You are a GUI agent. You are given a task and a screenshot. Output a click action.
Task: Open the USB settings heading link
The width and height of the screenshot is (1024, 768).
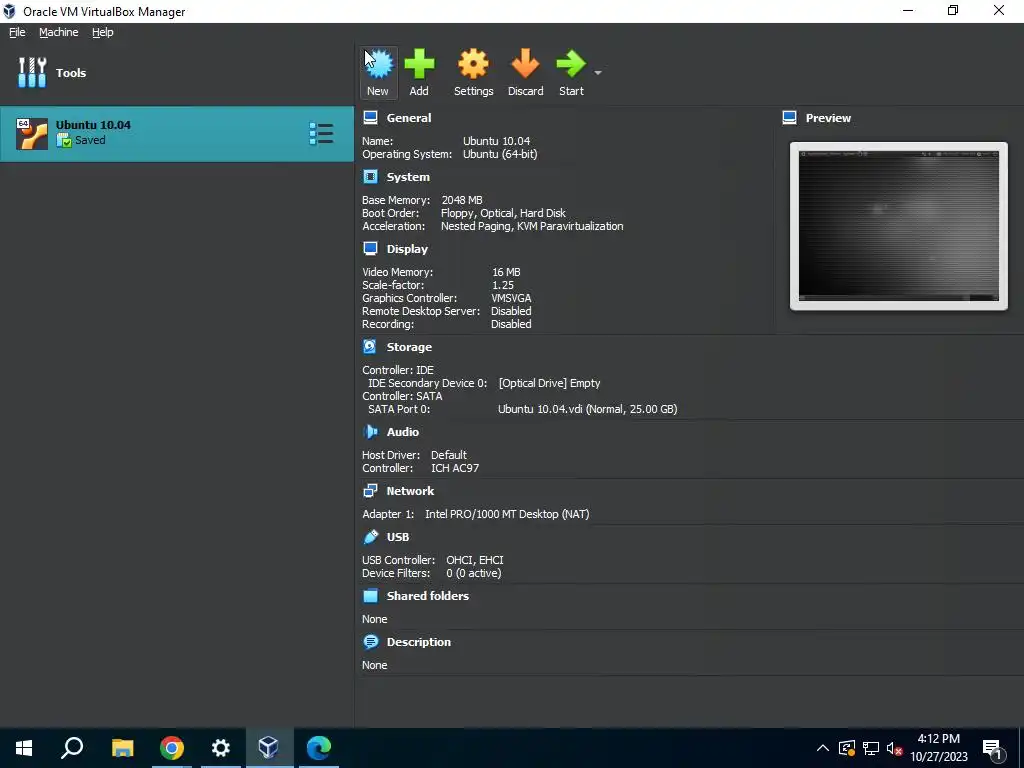[x=398, y=537]
